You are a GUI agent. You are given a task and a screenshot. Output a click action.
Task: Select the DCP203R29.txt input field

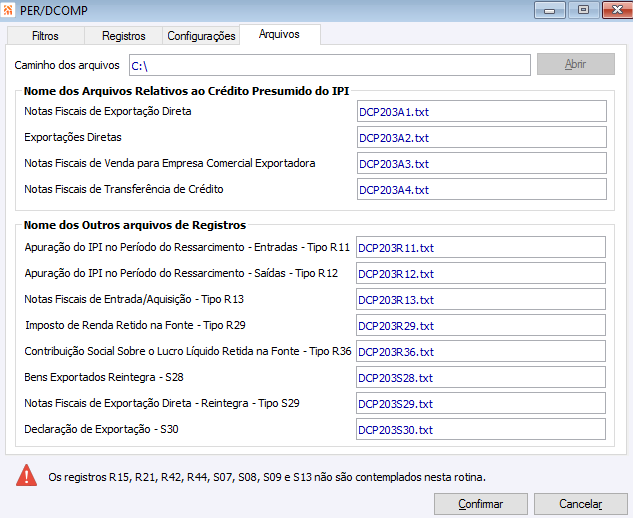pos(481,325)
